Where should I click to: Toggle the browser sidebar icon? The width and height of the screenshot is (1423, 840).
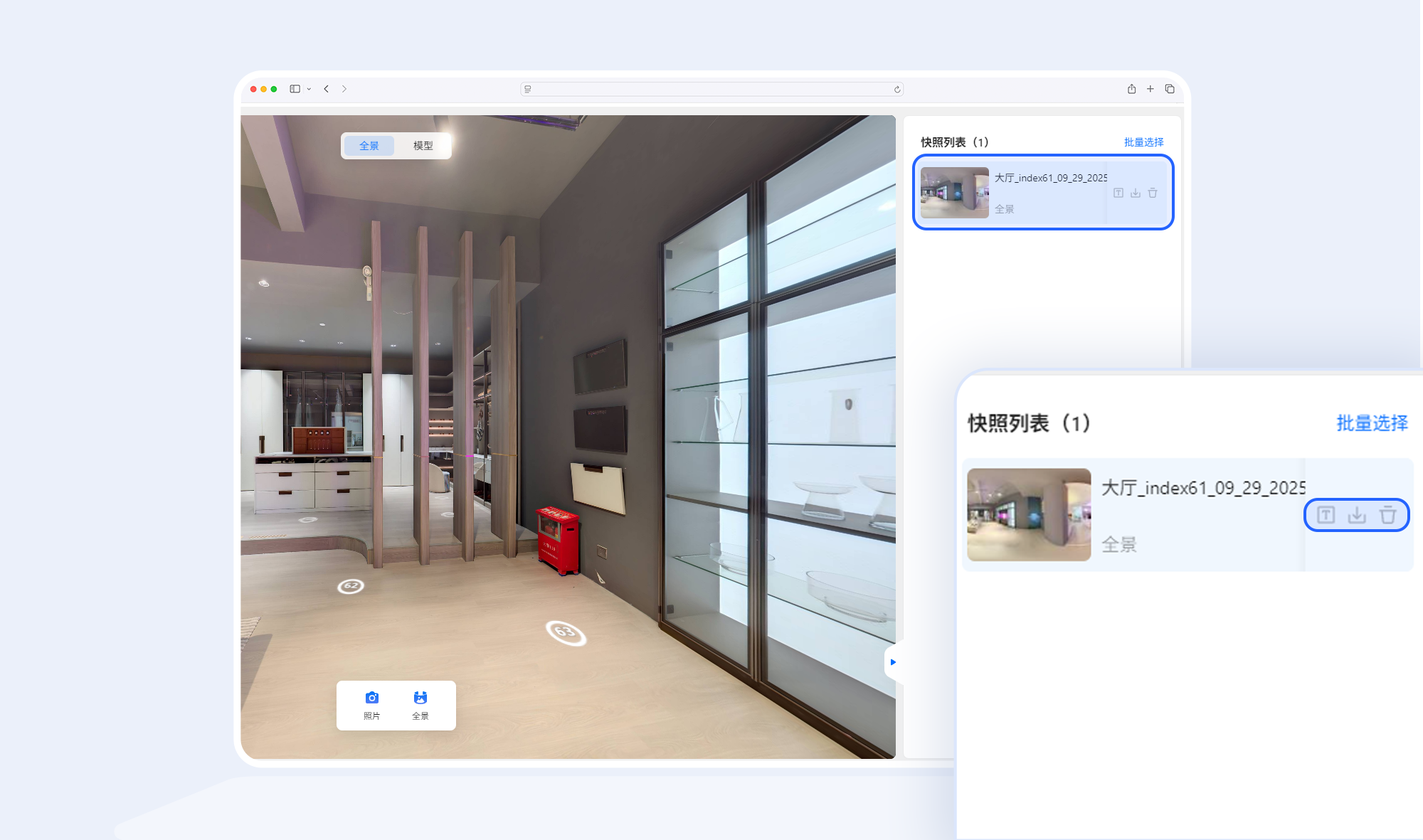[295, 89]
